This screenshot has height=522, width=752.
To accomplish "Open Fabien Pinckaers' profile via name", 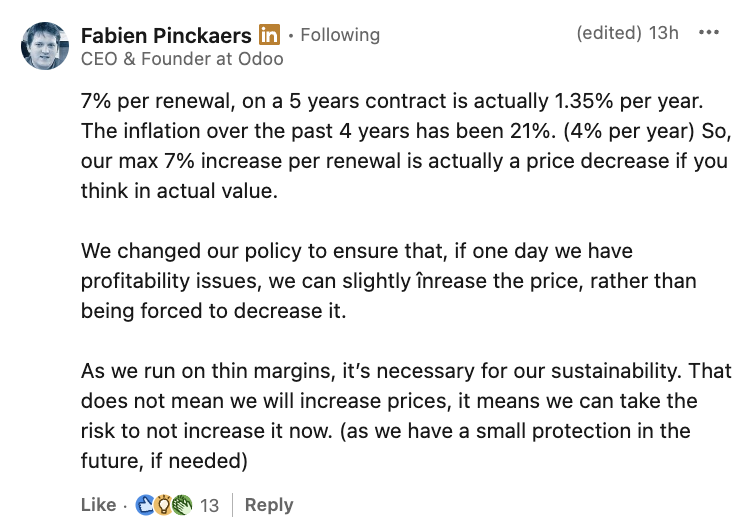I will coord(165,34).
